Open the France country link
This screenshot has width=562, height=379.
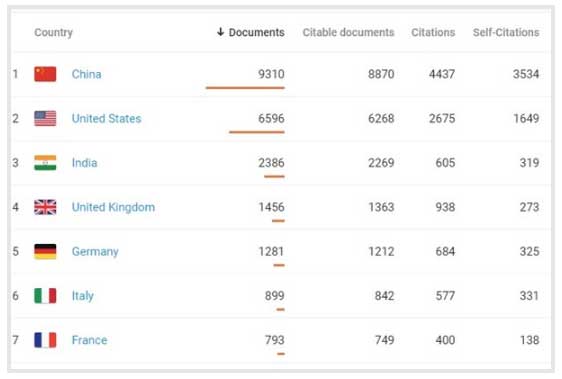click(90, 340)
